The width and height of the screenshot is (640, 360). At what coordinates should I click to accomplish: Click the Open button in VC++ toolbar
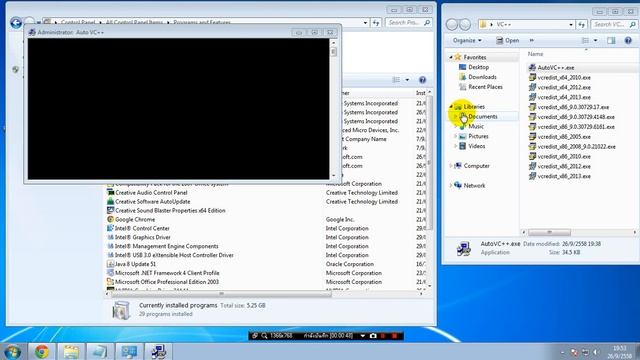click(507, 40)
